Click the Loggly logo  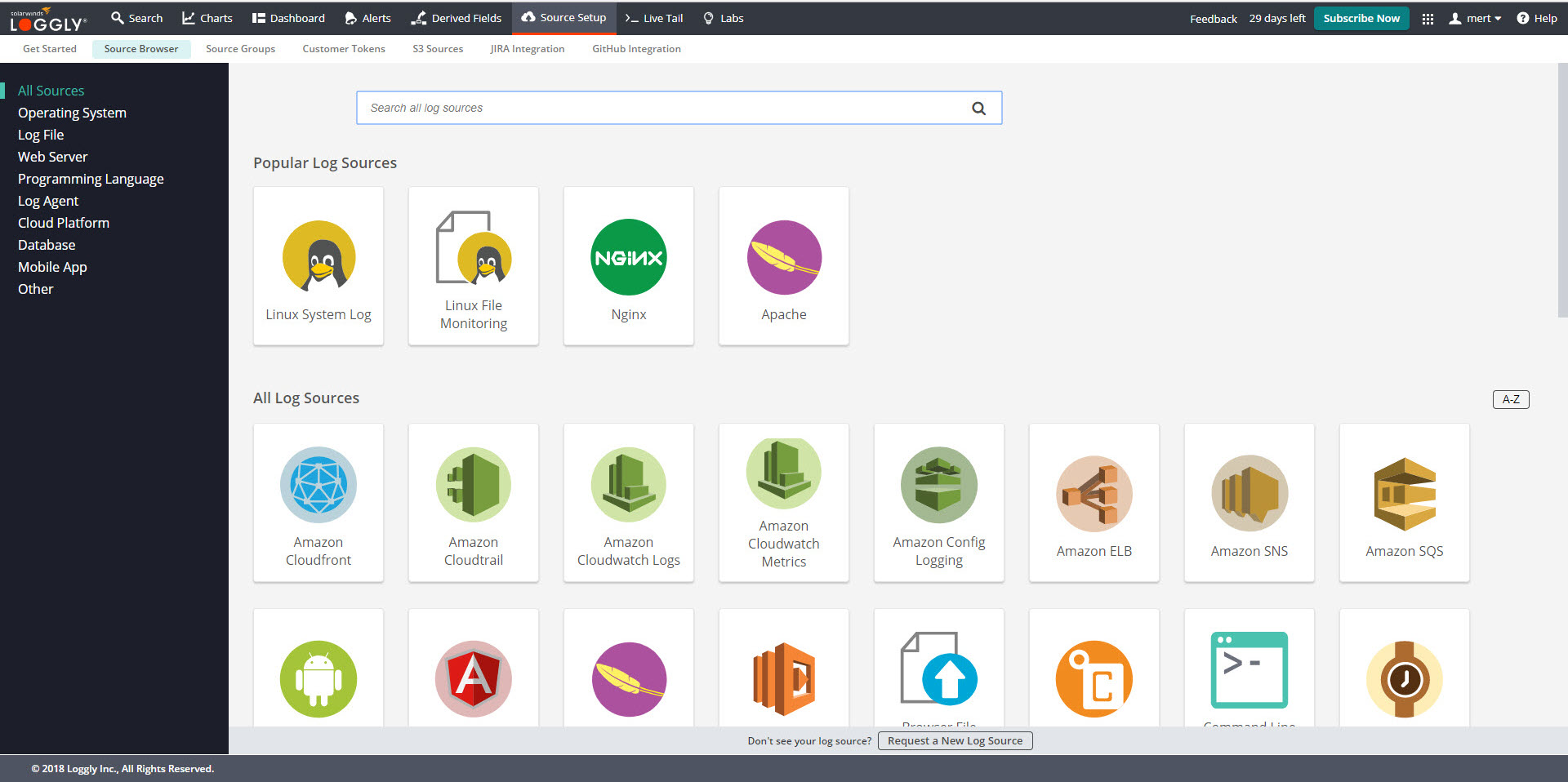point(47,20)
